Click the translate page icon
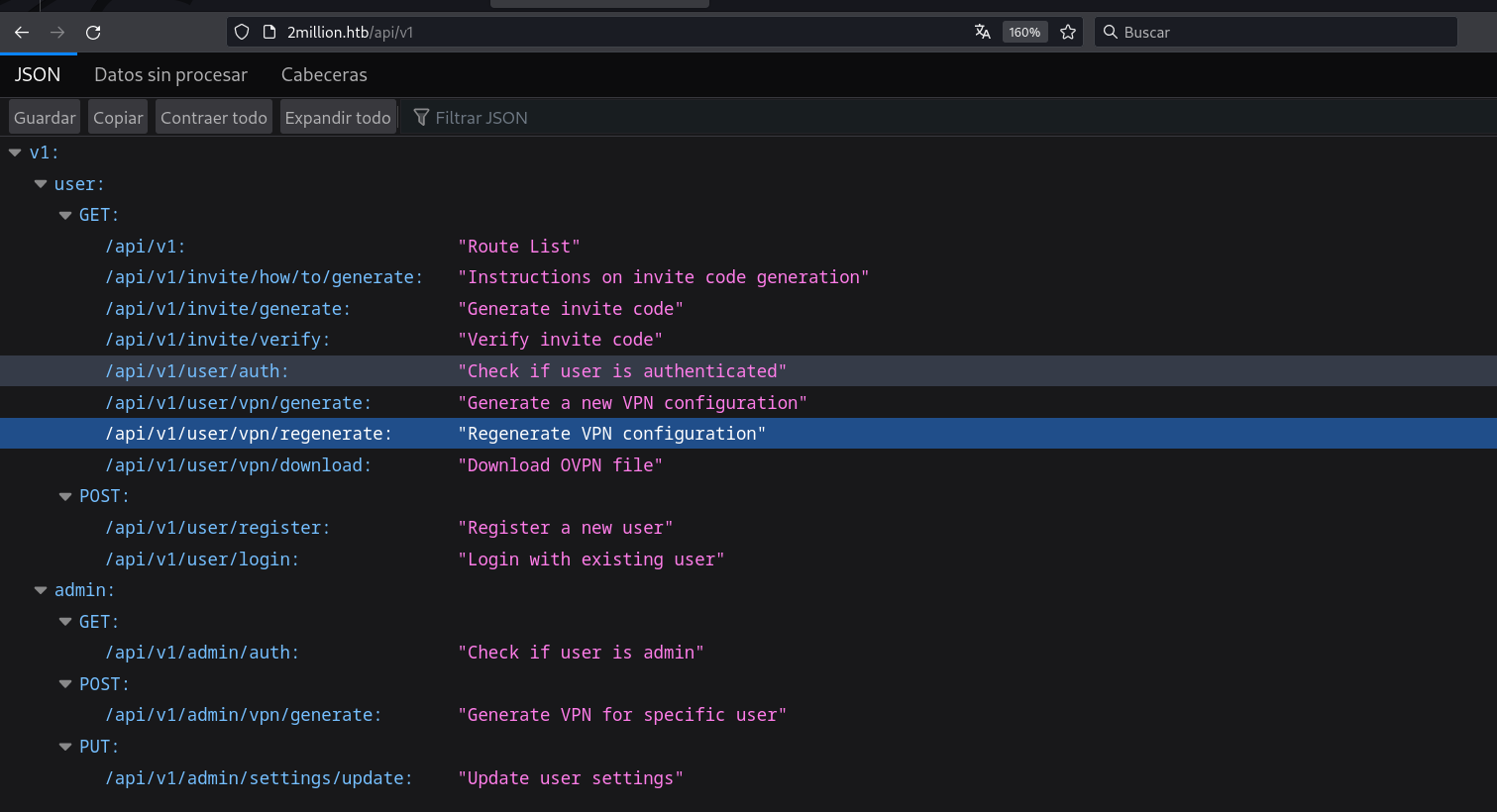The image size is (1497, 812). click(x=982, y=32)
